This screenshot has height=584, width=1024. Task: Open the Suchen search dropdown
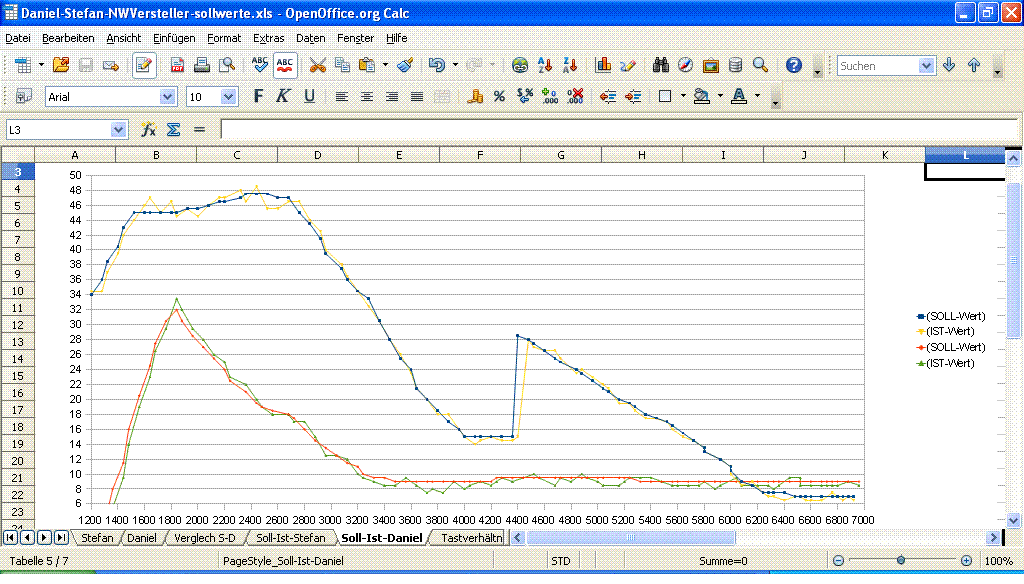coord(926,65)
